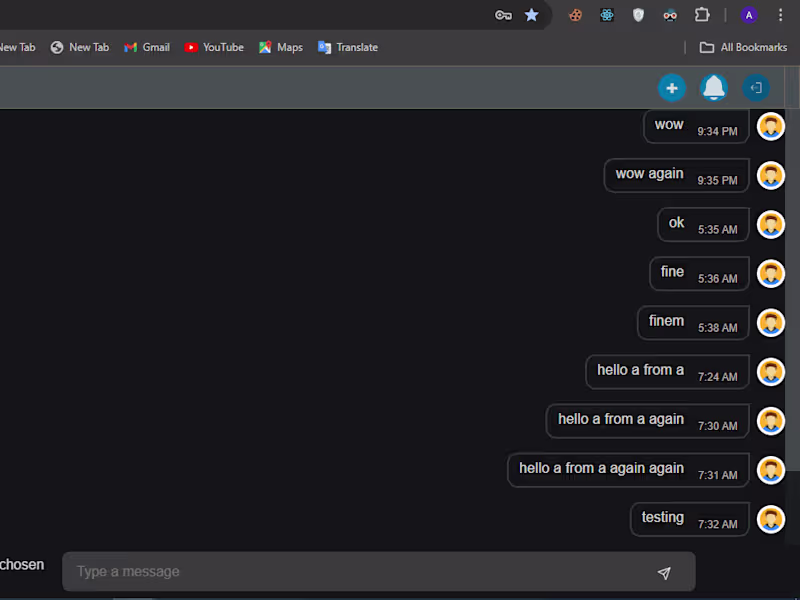This screenshot has width=800, height=600.
Task: Click the avatar beside the 'wow' message
Action: (770, 127)
